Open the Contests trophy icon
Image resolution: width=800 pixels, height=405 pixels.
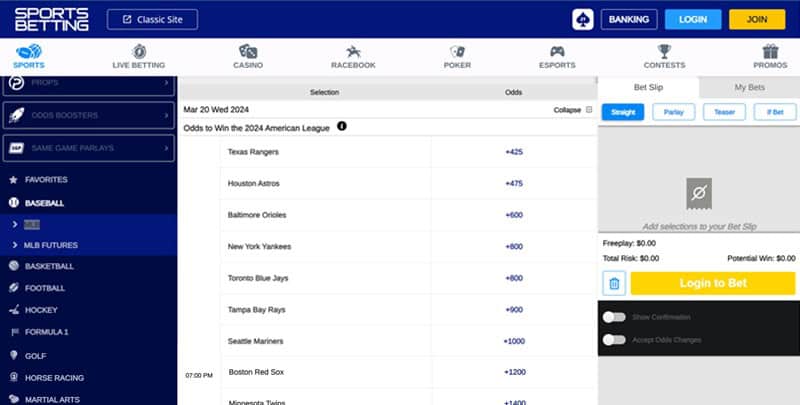coord(664,52)
